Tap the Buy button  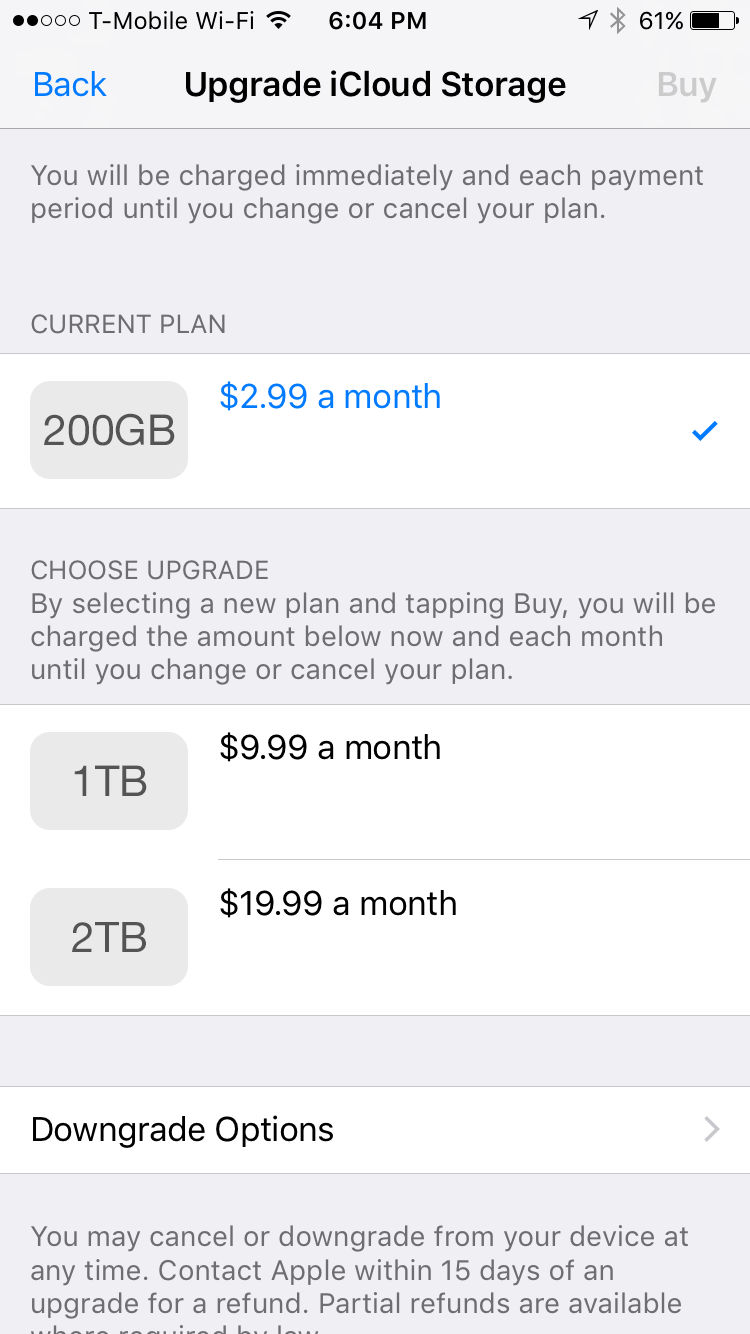point(686,85)
